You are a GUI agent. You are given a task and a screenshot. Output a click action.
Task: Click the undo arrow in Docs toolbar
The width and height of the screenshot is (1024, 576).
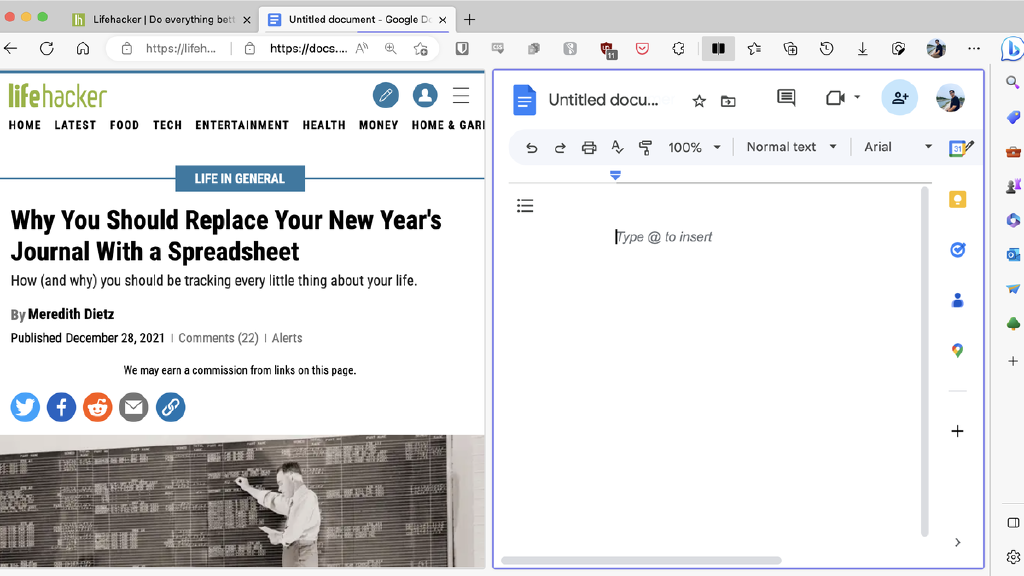point(532,147)
